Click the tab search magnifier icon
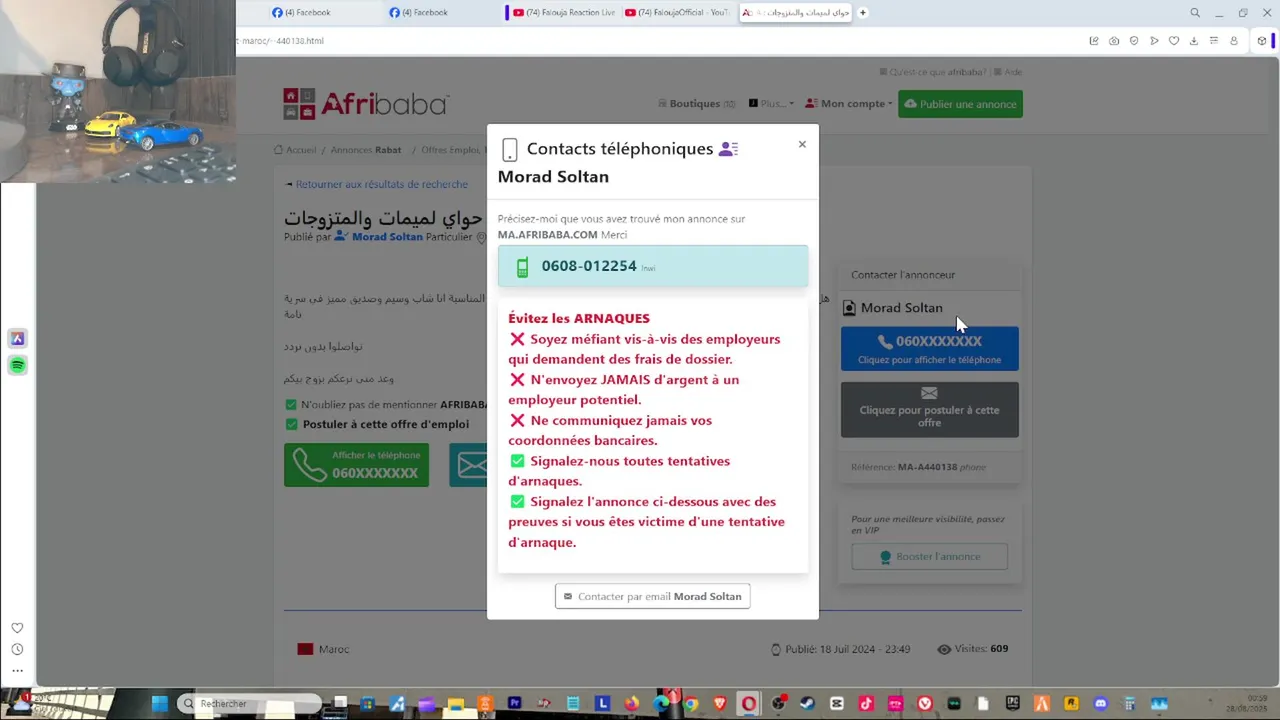Image resolution: width=1280 pixels, height=720 pixels. (1195, 13)
